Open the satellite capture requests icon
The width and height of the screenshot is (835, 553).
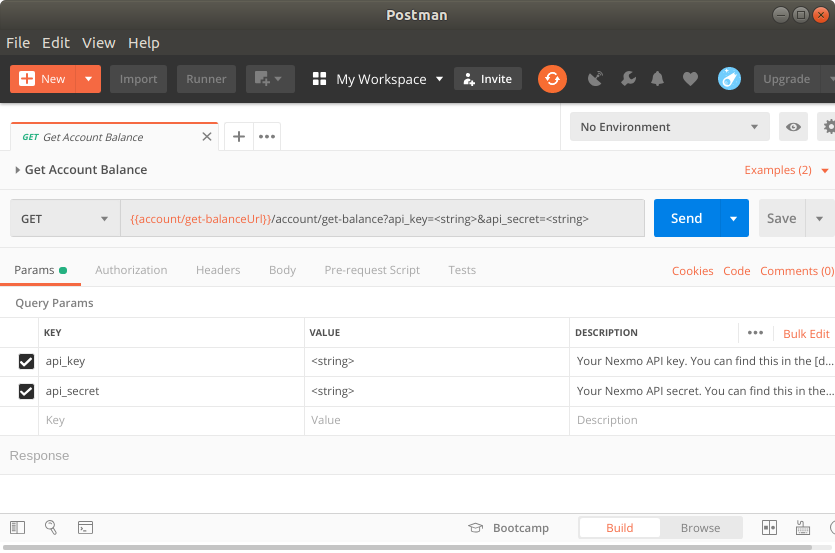(x=596, y=79)
